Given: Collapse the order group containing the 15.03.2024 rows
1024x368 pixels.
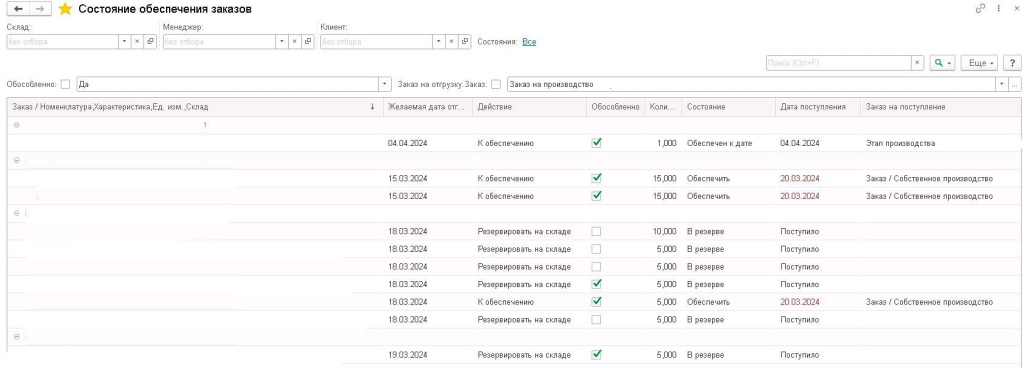Looking at the screenshot, I should pos(16,161).
